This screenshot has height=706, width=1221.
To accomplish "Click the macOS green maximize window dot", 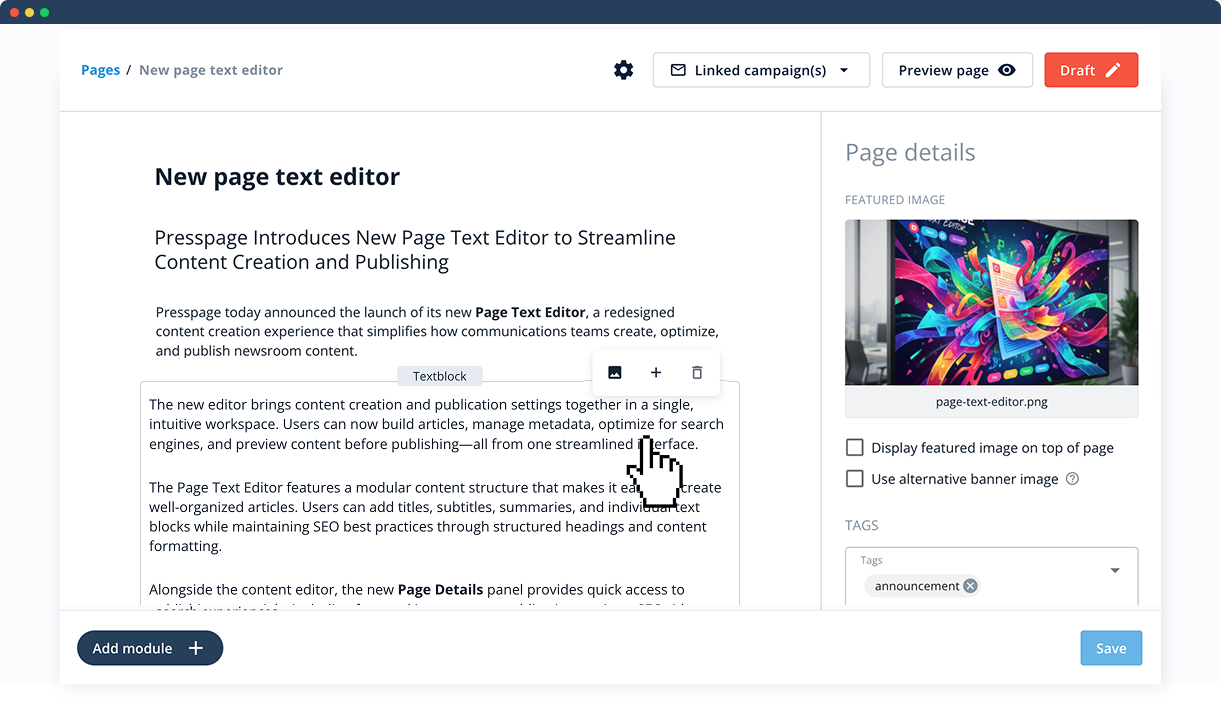I will [x=45, y=12].
